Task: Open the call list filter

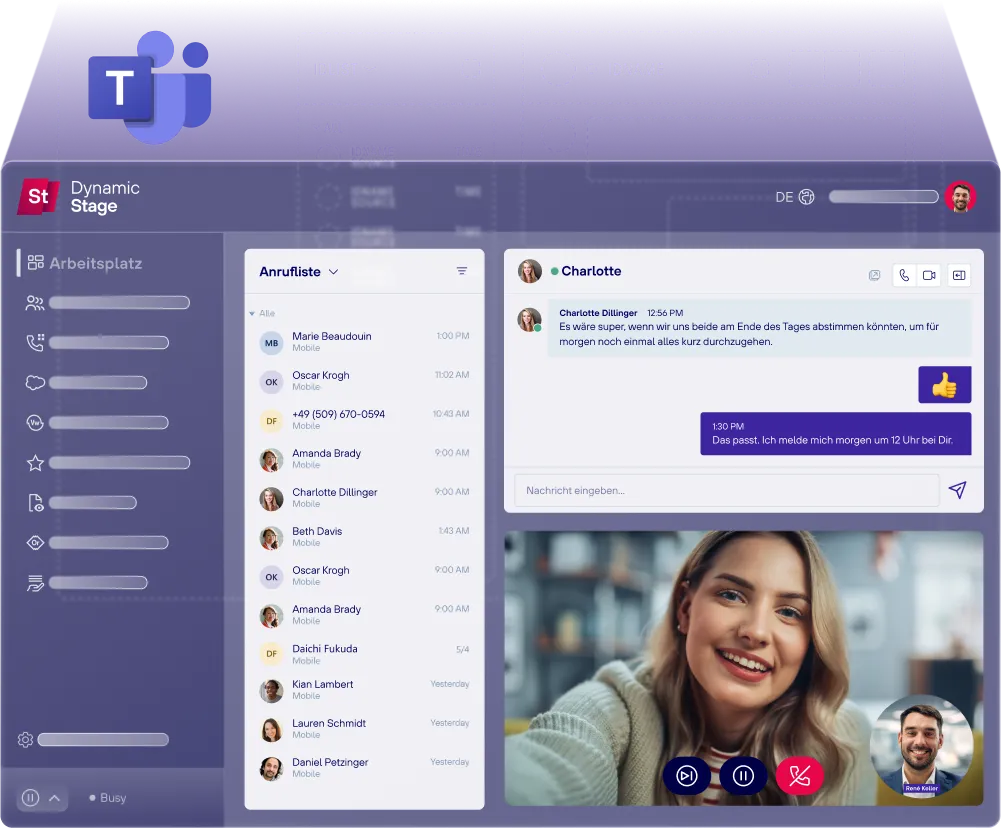Action: tap(461, 270)
